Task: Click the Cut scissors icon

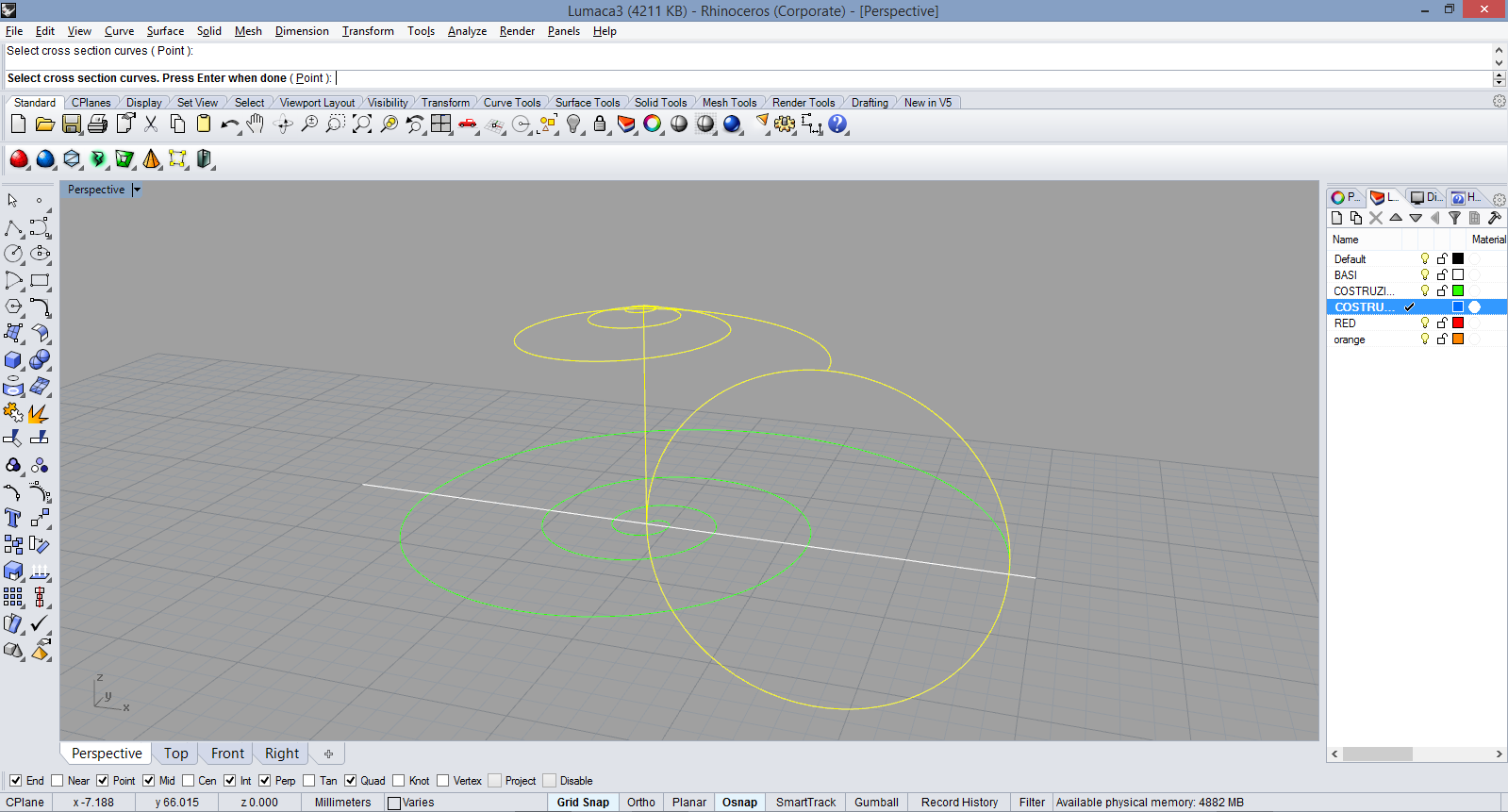Action: tap(151, 124)
